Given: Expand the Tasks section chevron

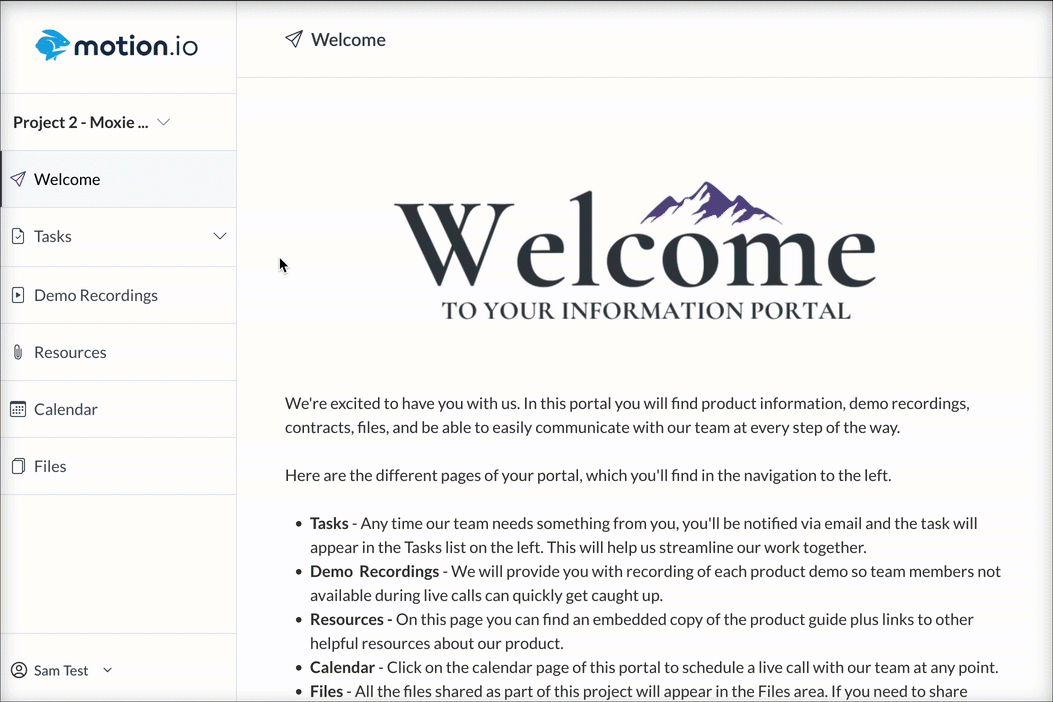Looking at the screenshot, I should click(x=220, y=237).
